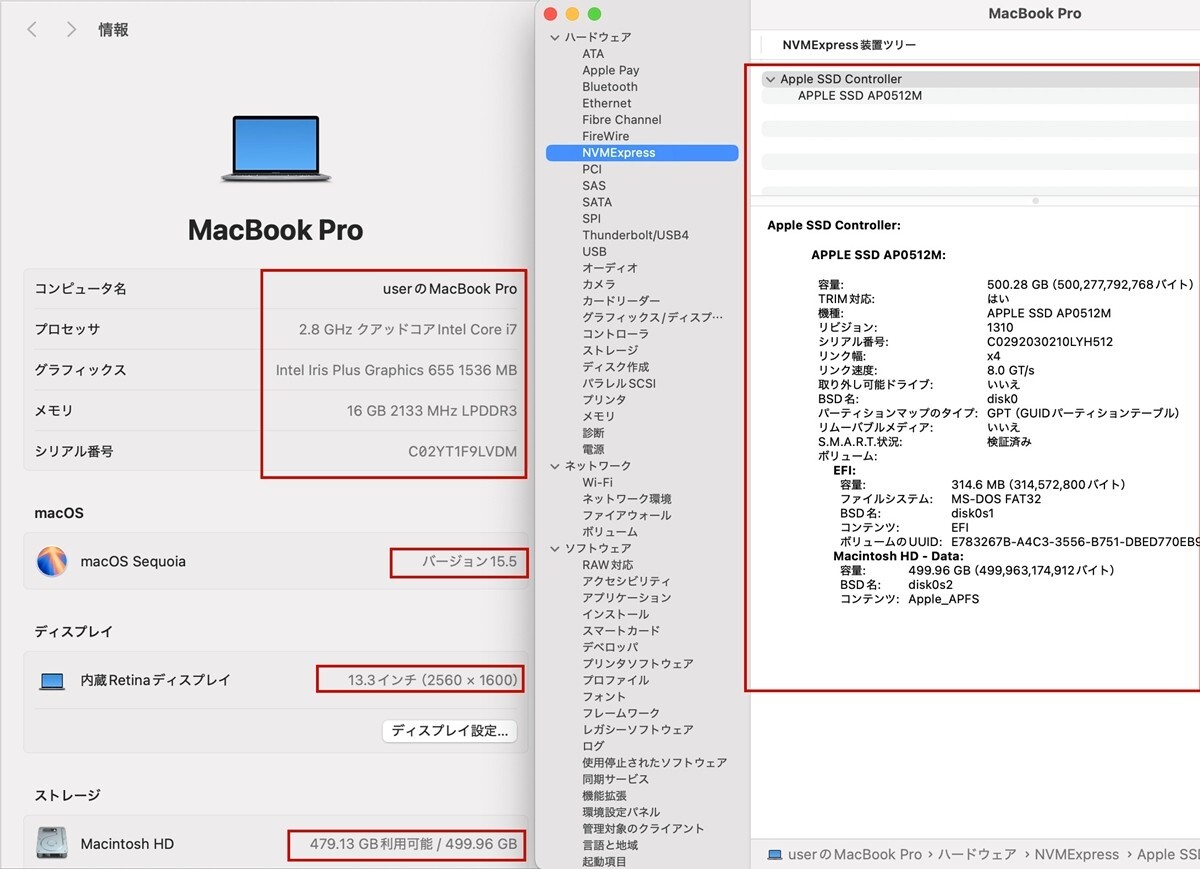This screenshot has width=1200, height=869.
Task: Click the MacBook Pro laptop image
Action: pos(276,149)
